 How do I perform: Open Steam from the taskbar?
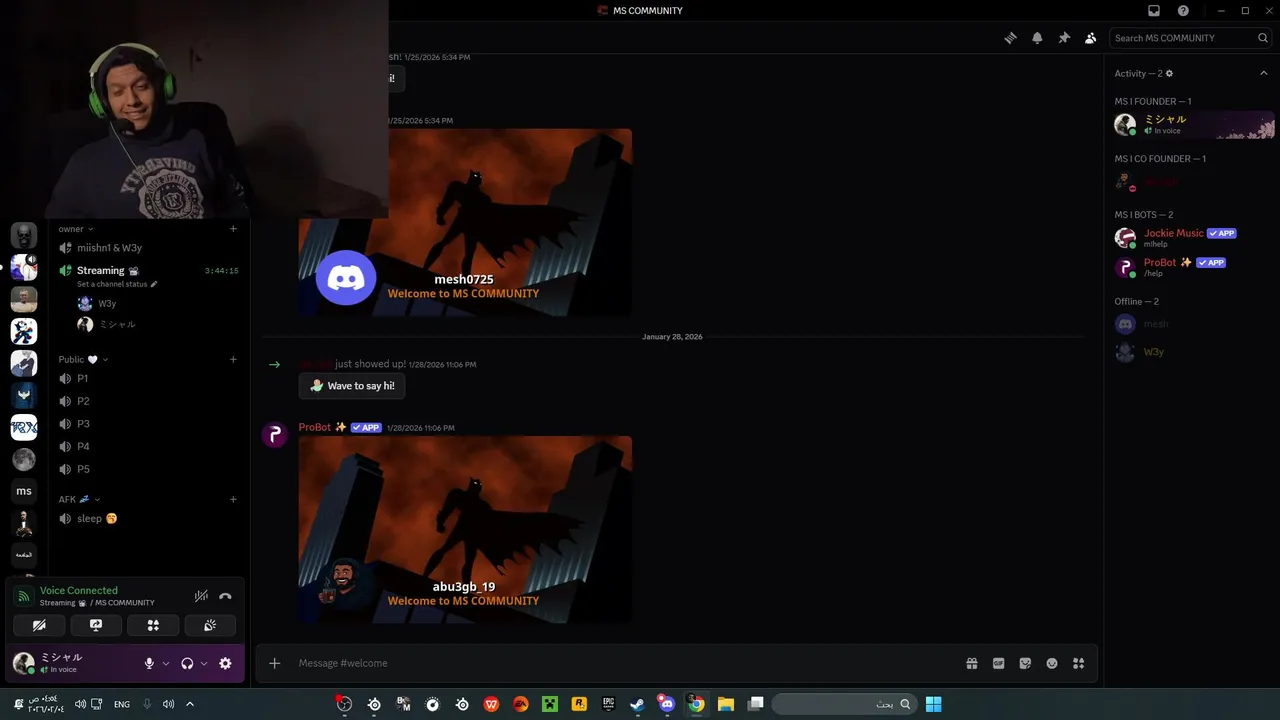click(x=637, y=704)
